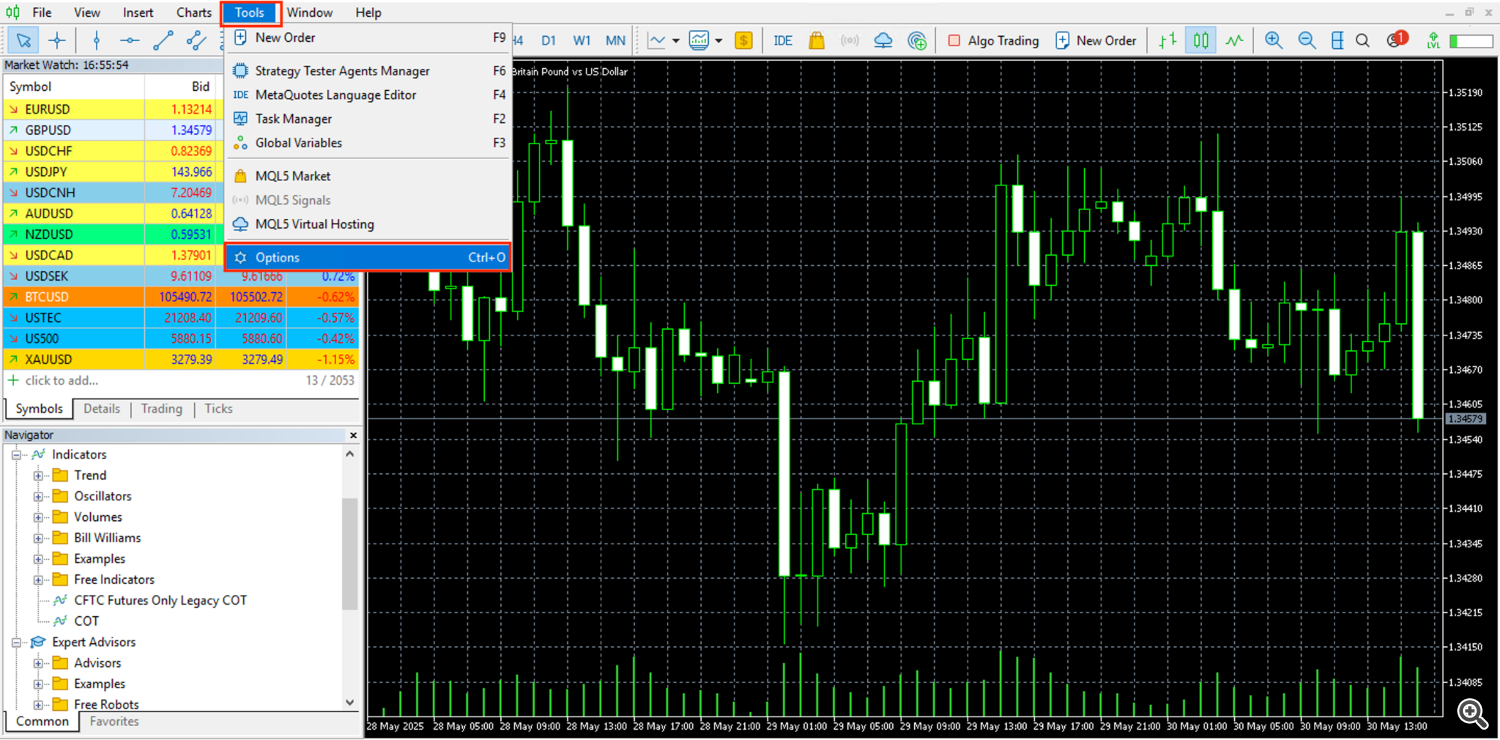Expand the Trend folder
The height and width of the screenshot is (740, 1500).
[38, 476]
